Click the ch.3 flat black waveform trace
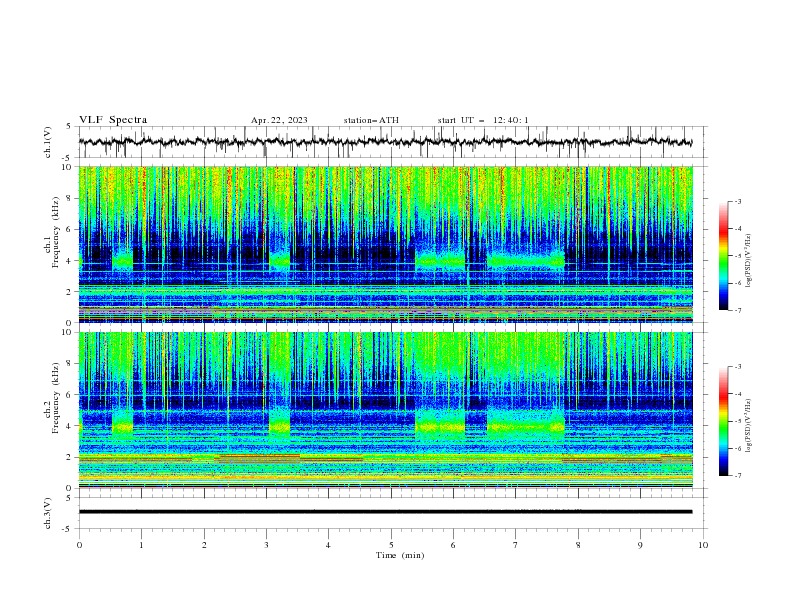Screen dimensions: 792x612 pos(385,512)
